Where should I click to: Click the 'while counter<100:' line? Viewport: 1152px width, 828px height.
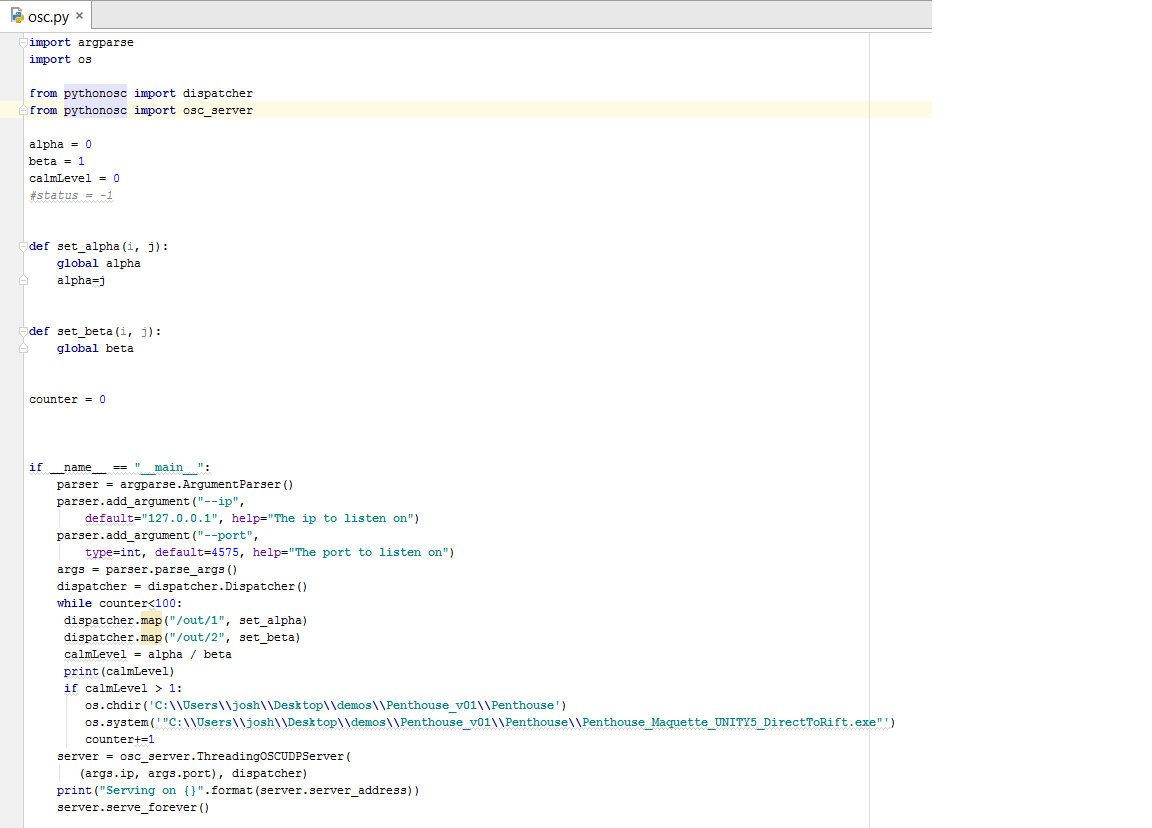pos(119,603)
